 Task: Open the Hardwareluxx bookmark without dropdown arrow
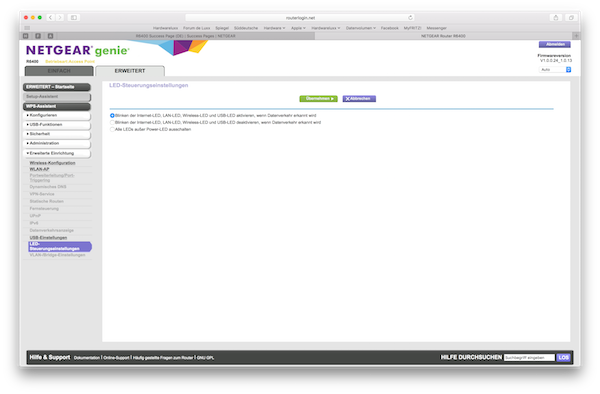pos(165,28)
